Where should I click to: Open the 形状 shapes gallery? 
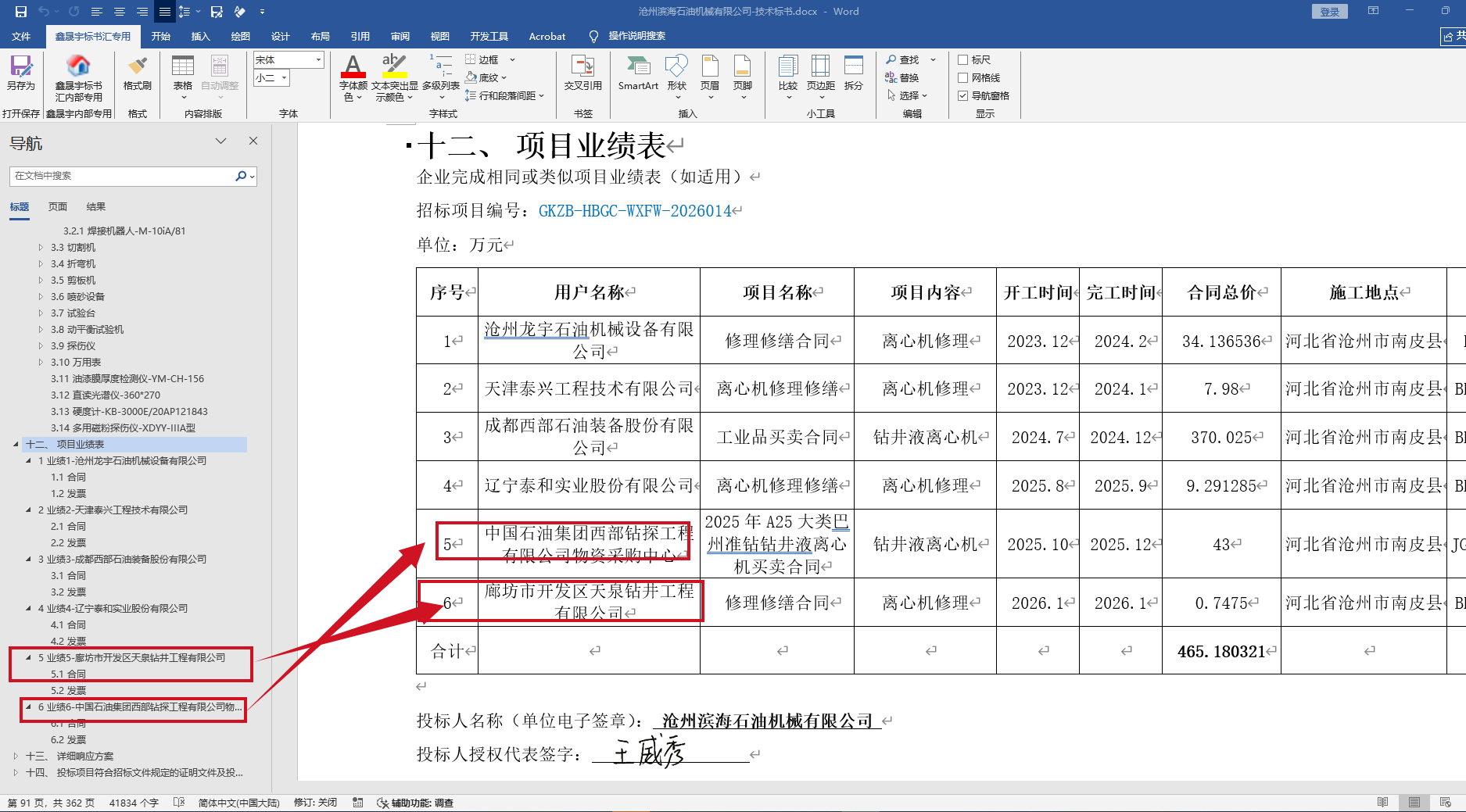click(x=677, y=77)
